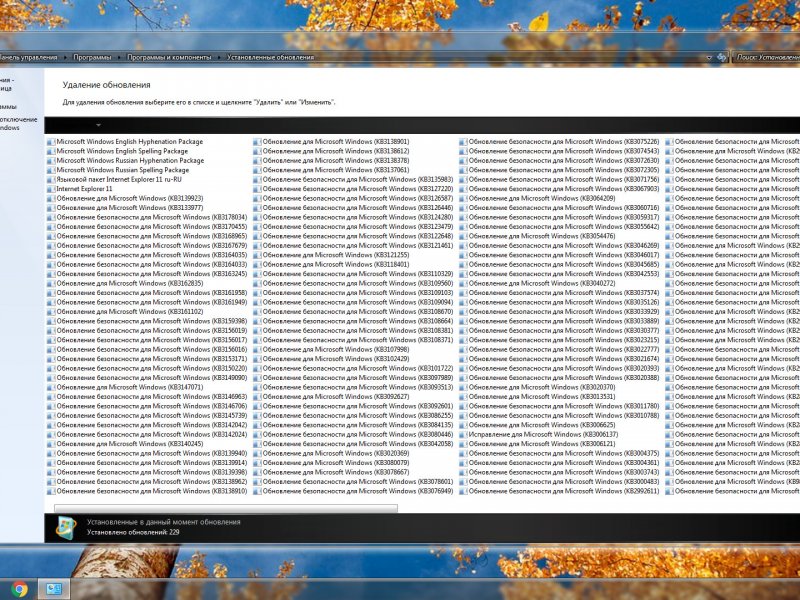The width and height of the screenshot is (800, 600).
Task: Click the icon beside Microsoft Windows Russian Spelling Package
Action: [51, 170]
